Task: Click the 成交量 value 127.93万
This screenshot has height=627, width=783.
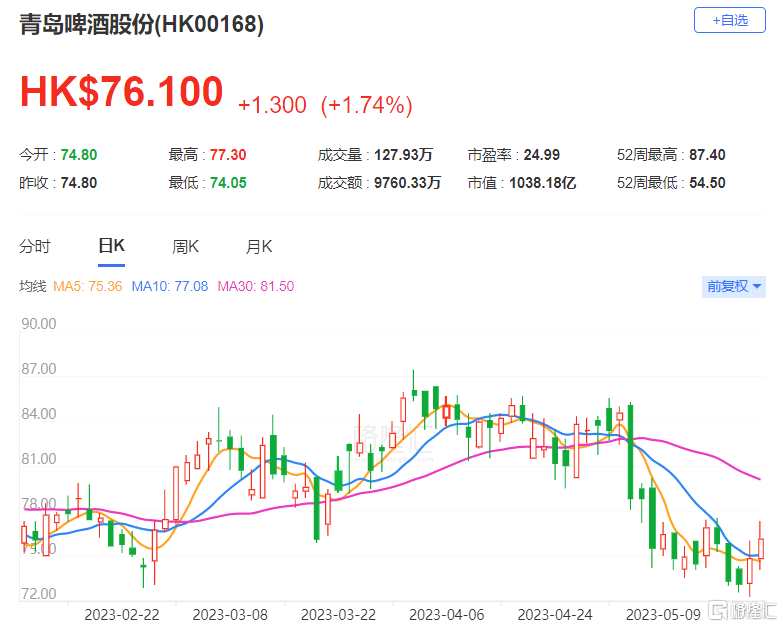Action: pyautogui.click(x=403, y=155)
